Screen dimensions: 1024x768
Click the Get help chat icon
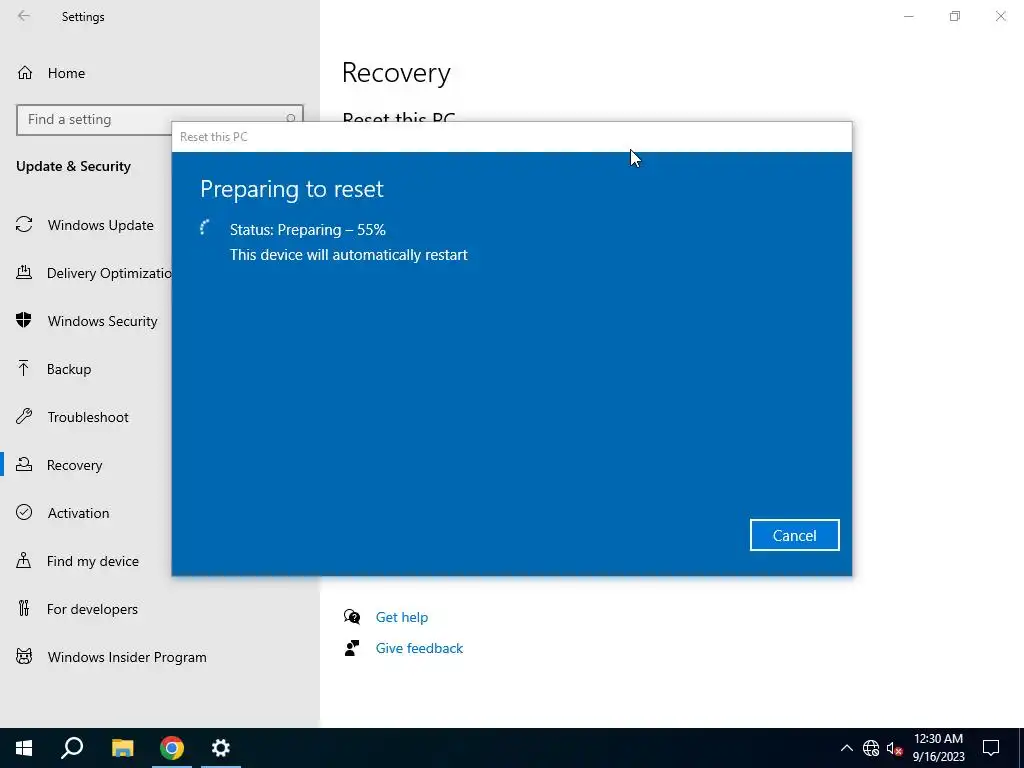pos(352,617)
